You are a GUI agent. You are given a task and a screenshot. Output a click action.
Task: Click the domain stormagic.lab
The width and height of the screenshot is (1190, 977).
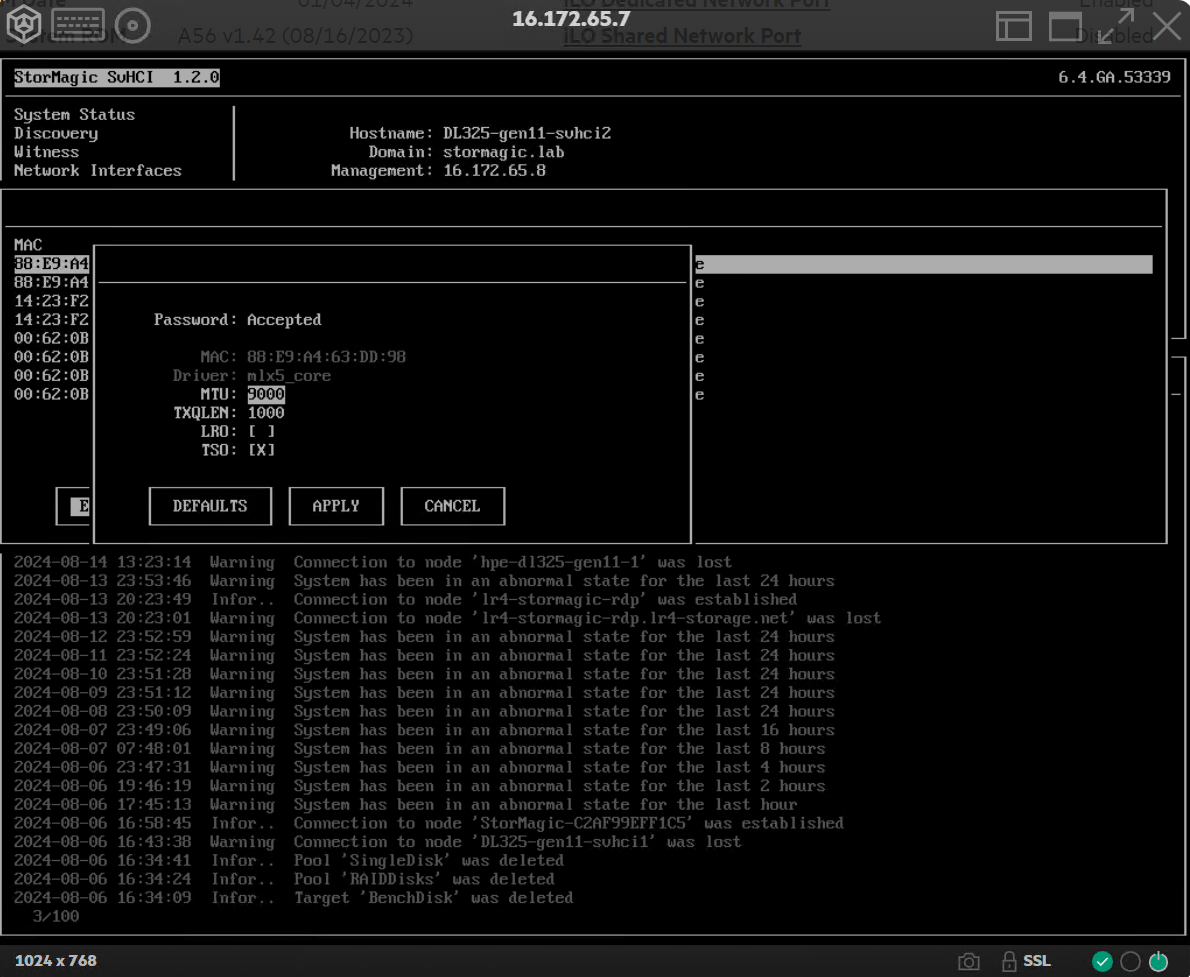pos(503,152)
